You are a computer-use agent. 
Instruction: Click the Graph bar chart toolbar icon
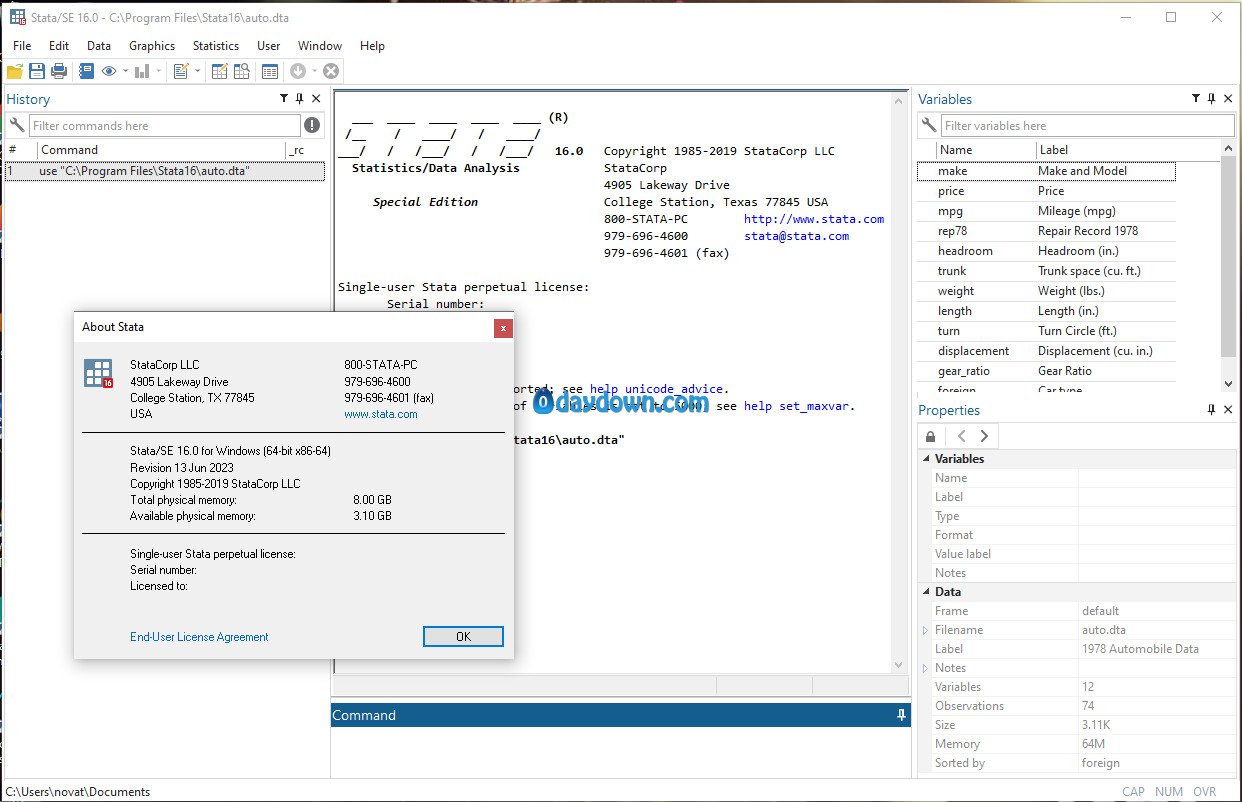pos(141,71)
